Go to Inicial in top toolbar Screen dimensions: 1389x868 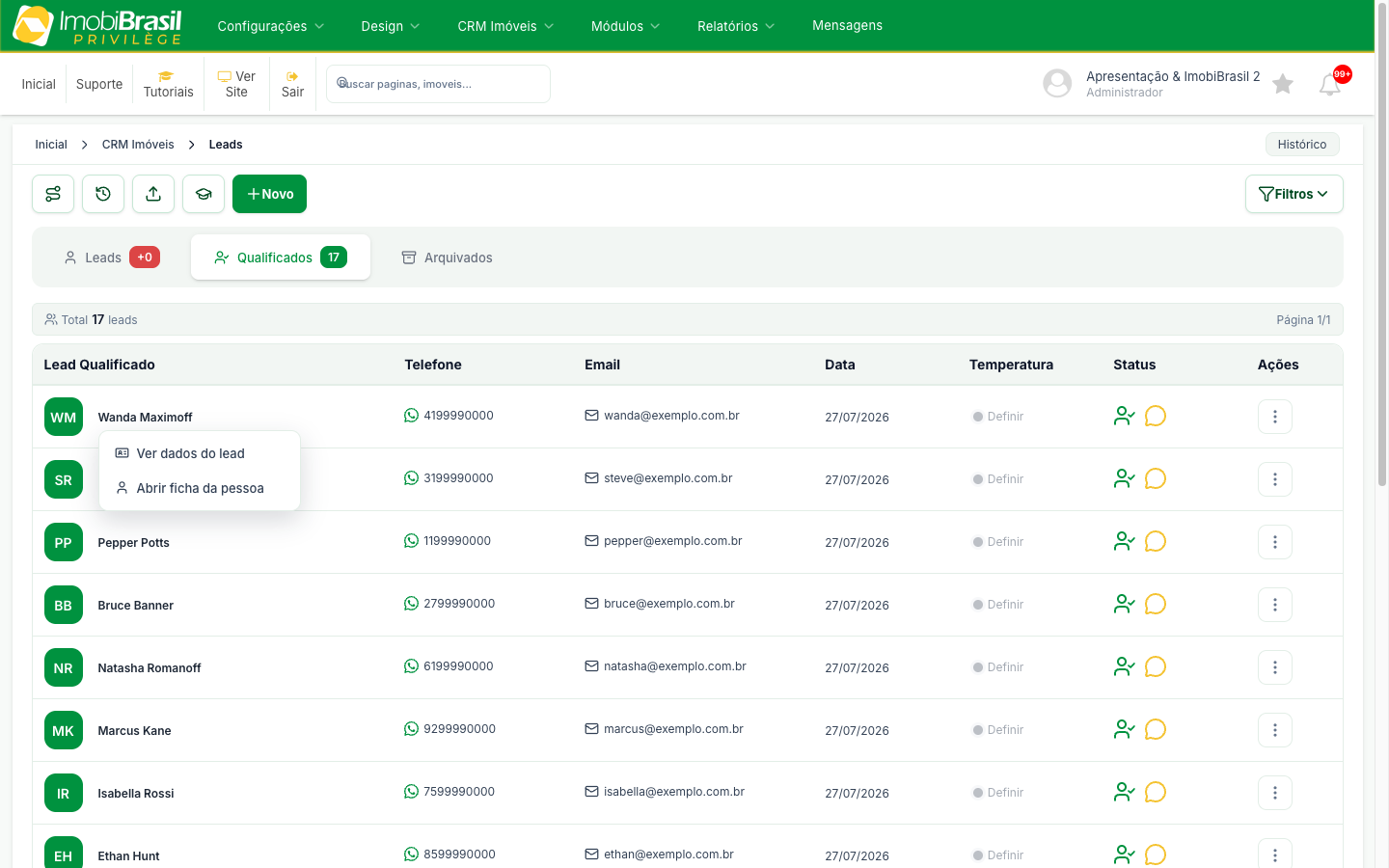point(39,84)
